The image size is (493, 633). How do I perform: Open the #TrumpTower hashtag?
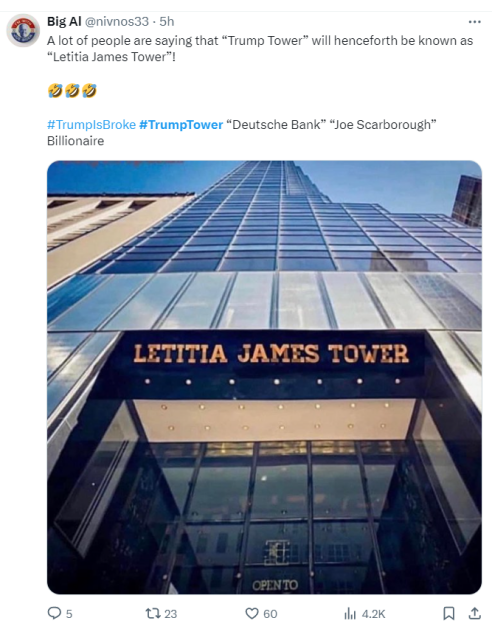tap(181, 125)
